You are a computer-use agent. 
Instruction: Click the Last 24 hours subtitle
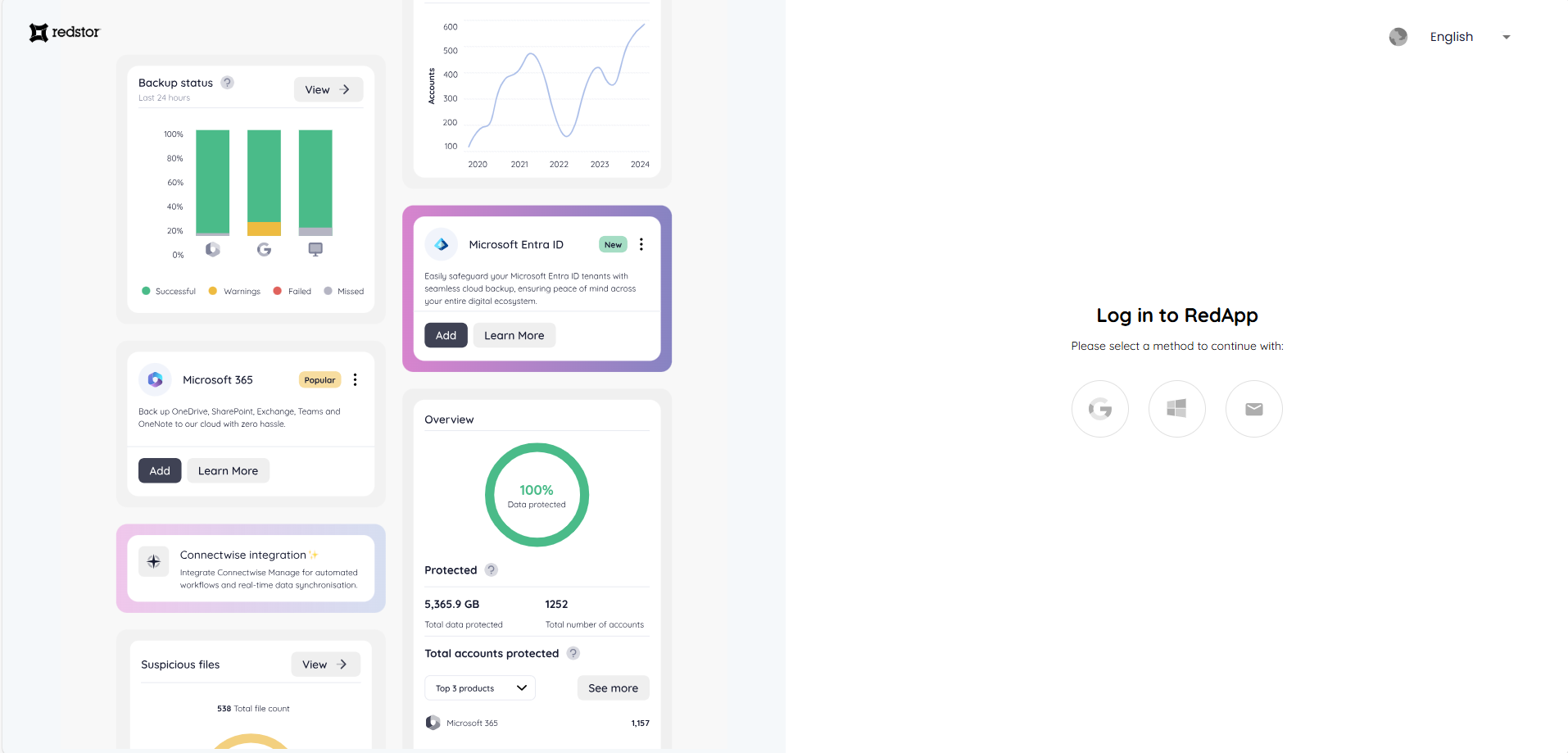click(x=164, y=98)
